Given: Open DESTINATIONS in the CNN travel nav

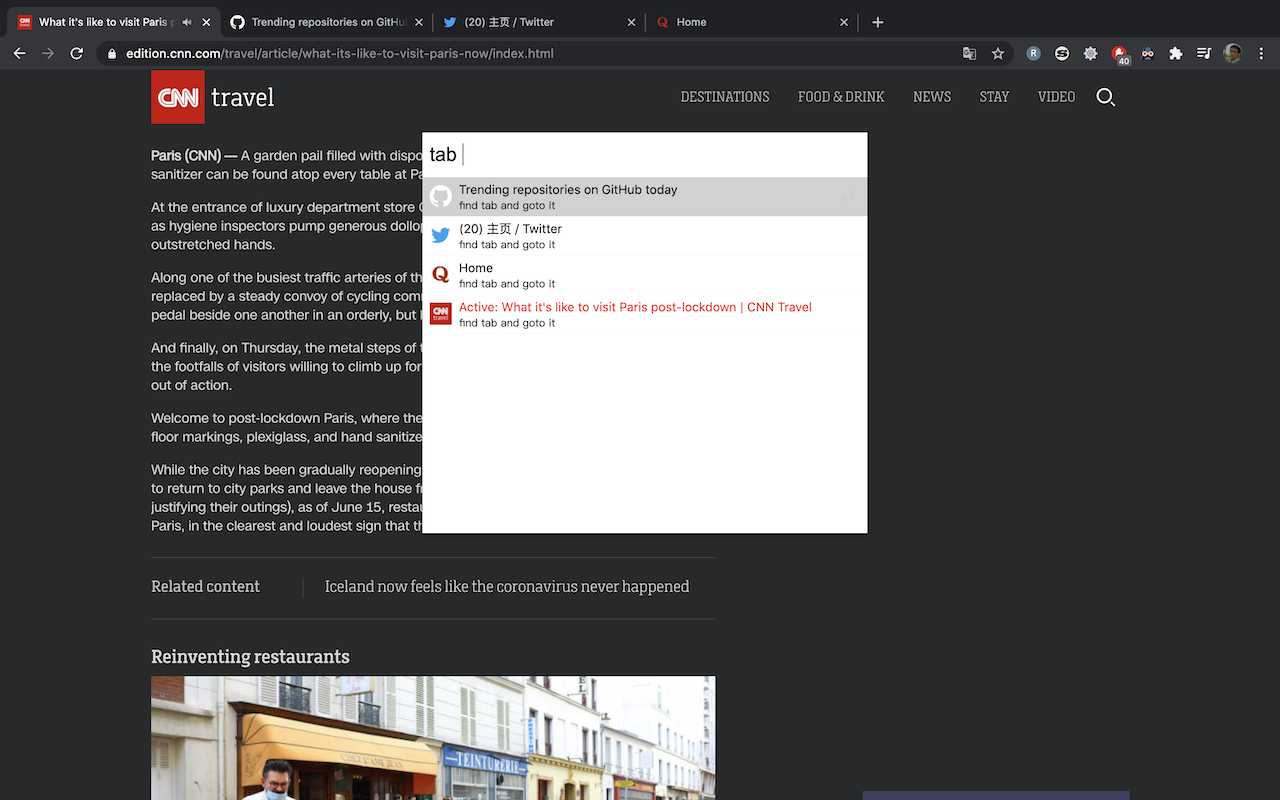Looking at the screenshot, I should tap(724, 97).
